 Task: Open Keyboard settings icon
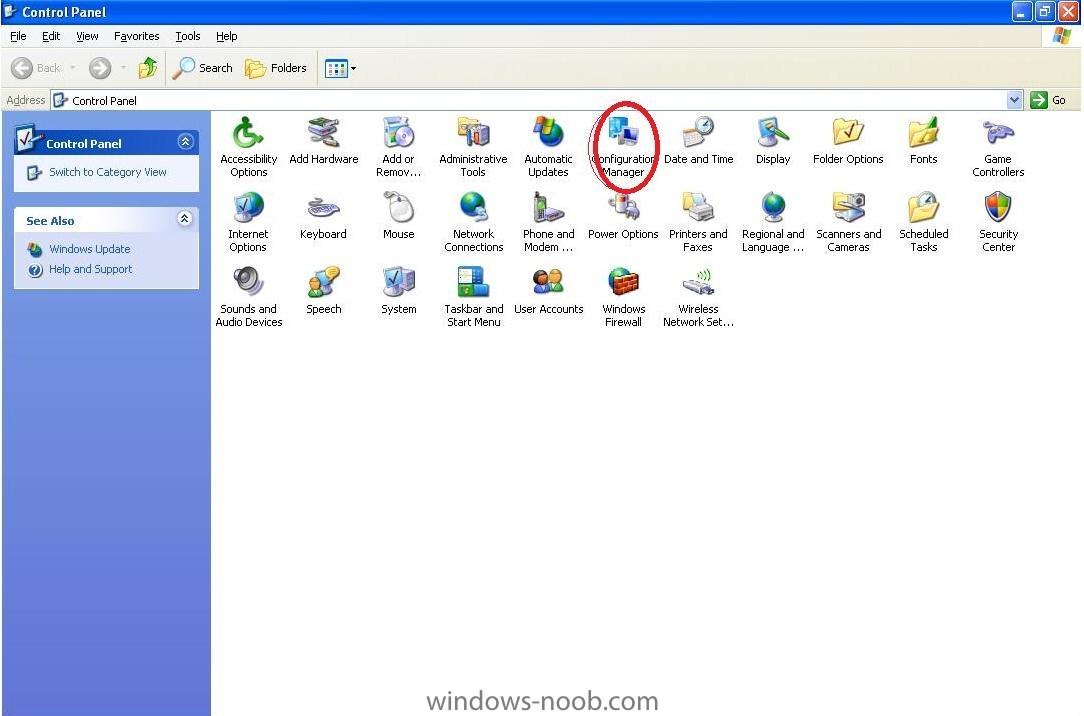[x=324, y=216]
